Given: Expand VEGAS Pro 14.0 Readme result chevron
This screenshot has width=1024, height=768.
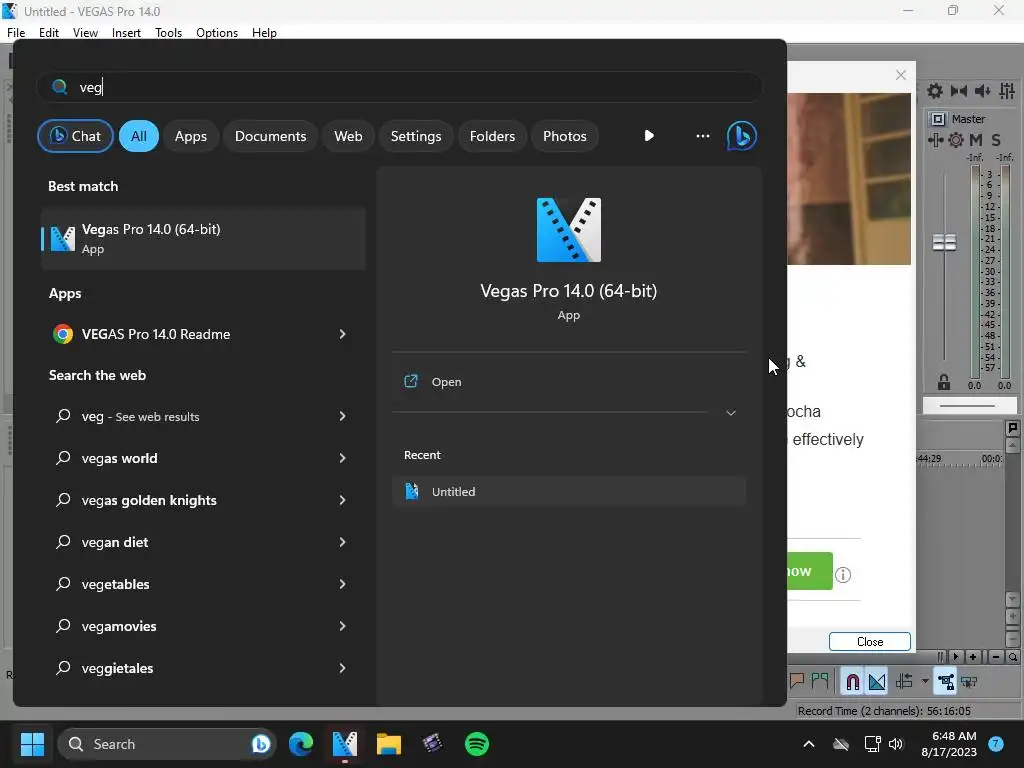Looking at the screenshot, I should (x=342, y=334).
